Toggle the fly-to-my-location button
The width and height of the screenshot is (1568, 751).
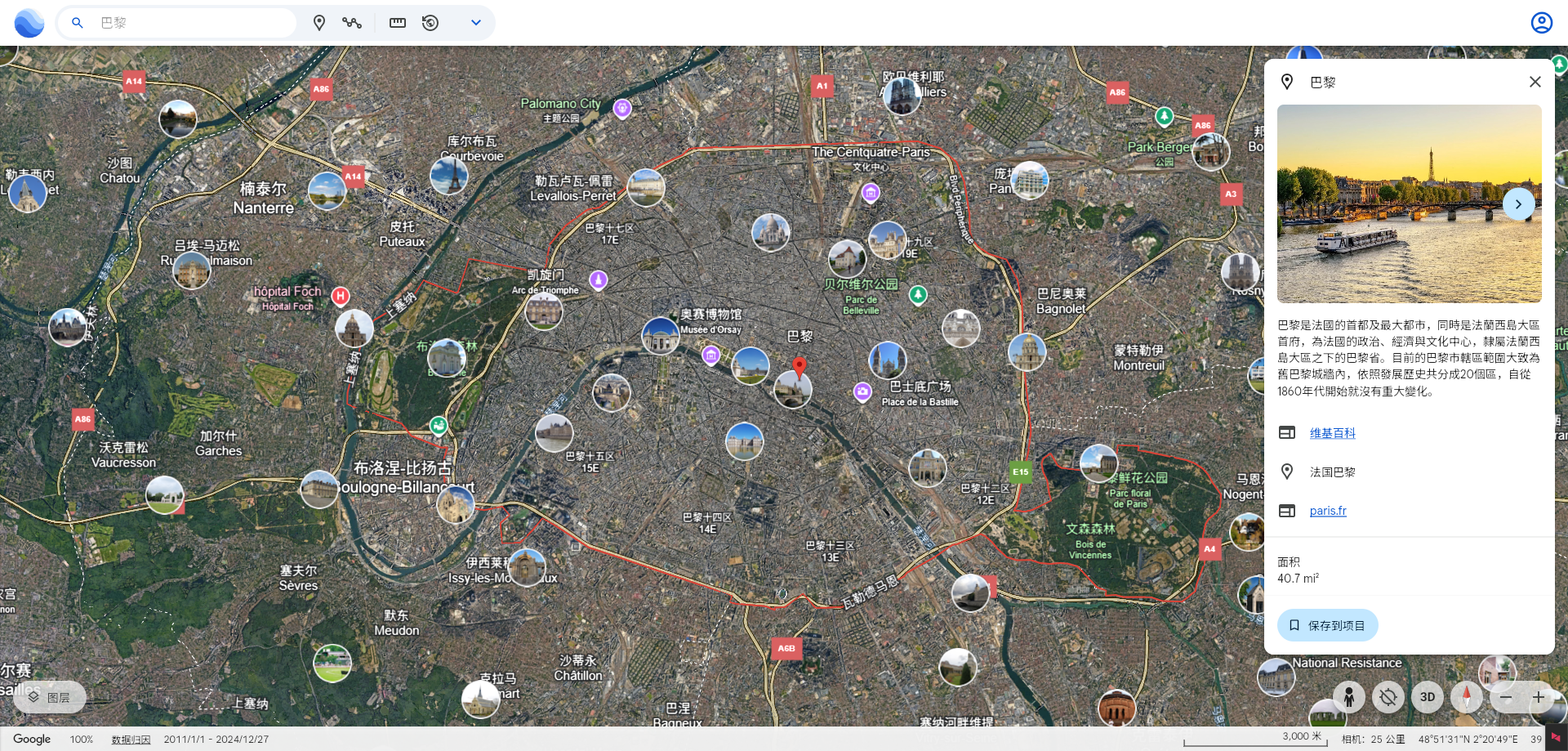coord(1388,697)
